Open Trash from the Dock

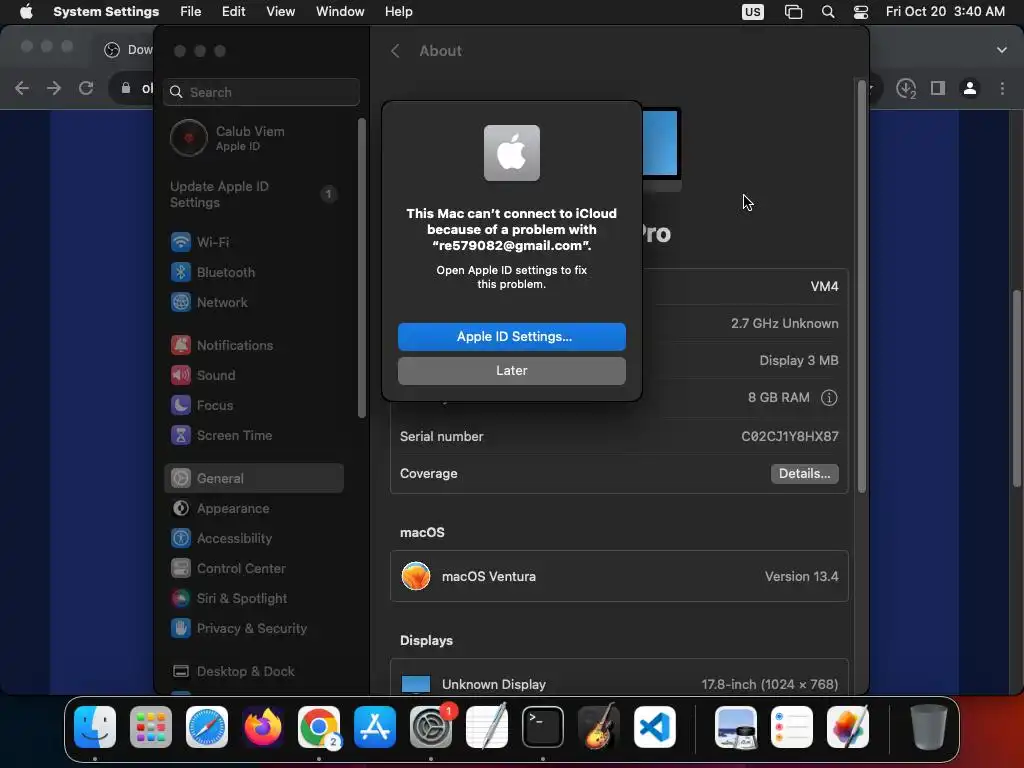(928, 727)
